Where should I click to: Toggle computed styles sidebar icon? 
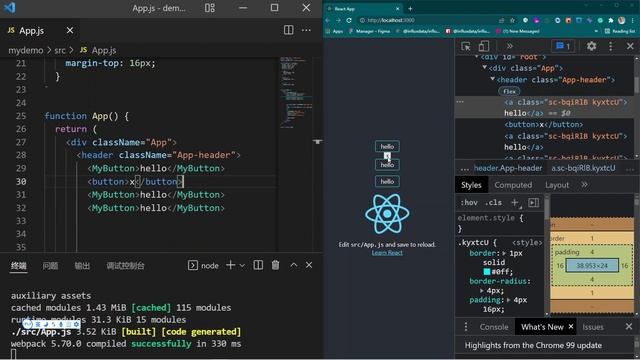533,202
